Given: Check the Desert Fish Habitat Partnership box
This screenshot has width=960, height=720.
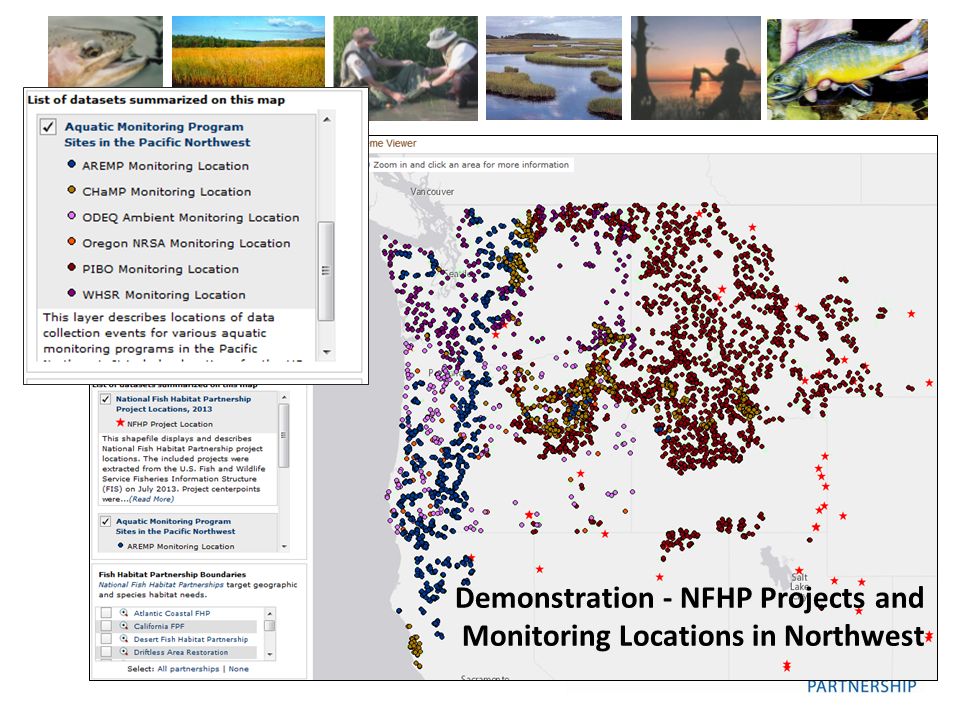Looking at the screenshot, I should [107, 639].
